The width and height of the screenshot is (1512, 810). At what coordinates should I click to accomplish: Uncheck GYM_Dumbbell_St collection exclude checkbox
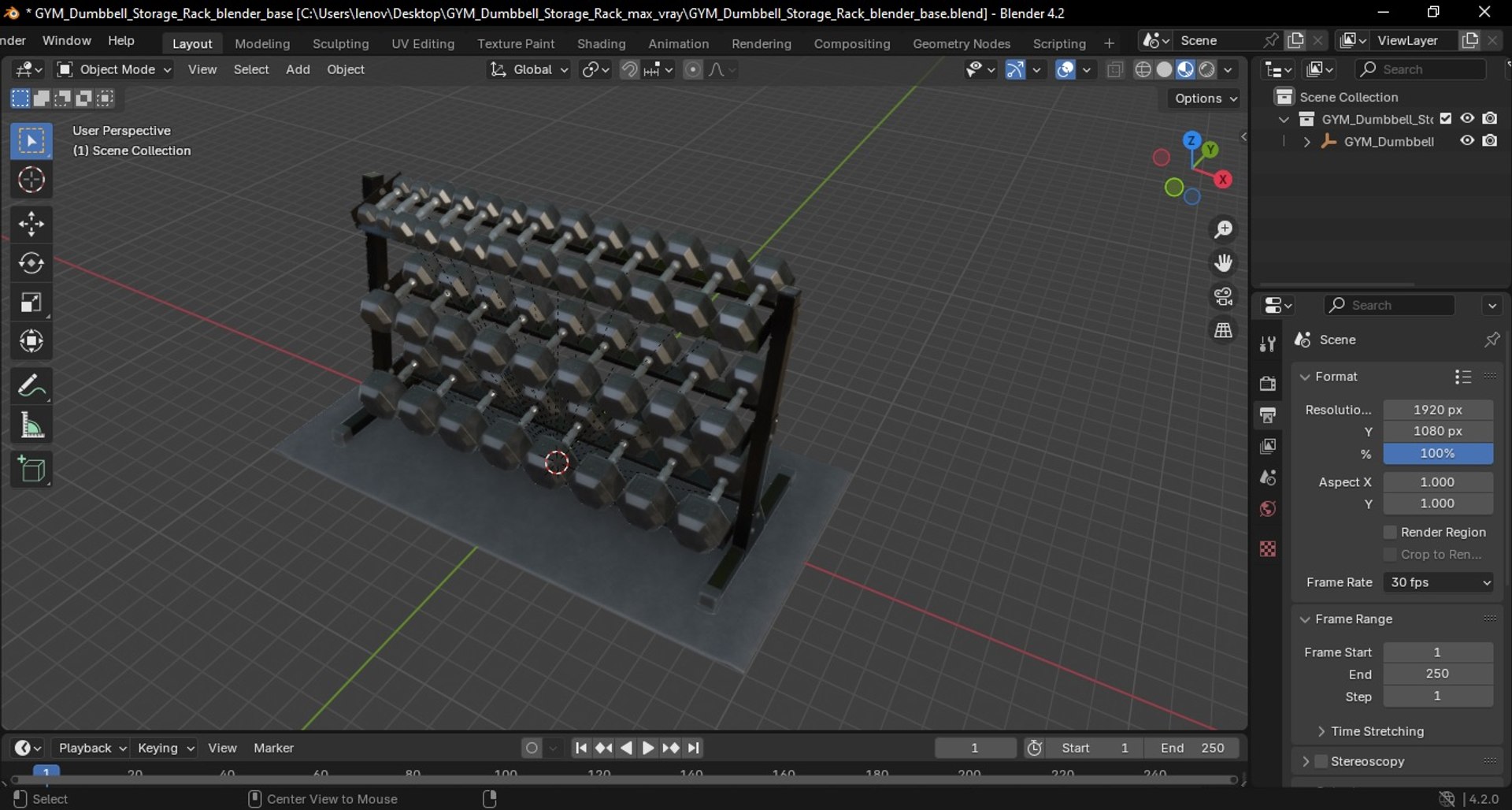click(x=1446, y=119)
